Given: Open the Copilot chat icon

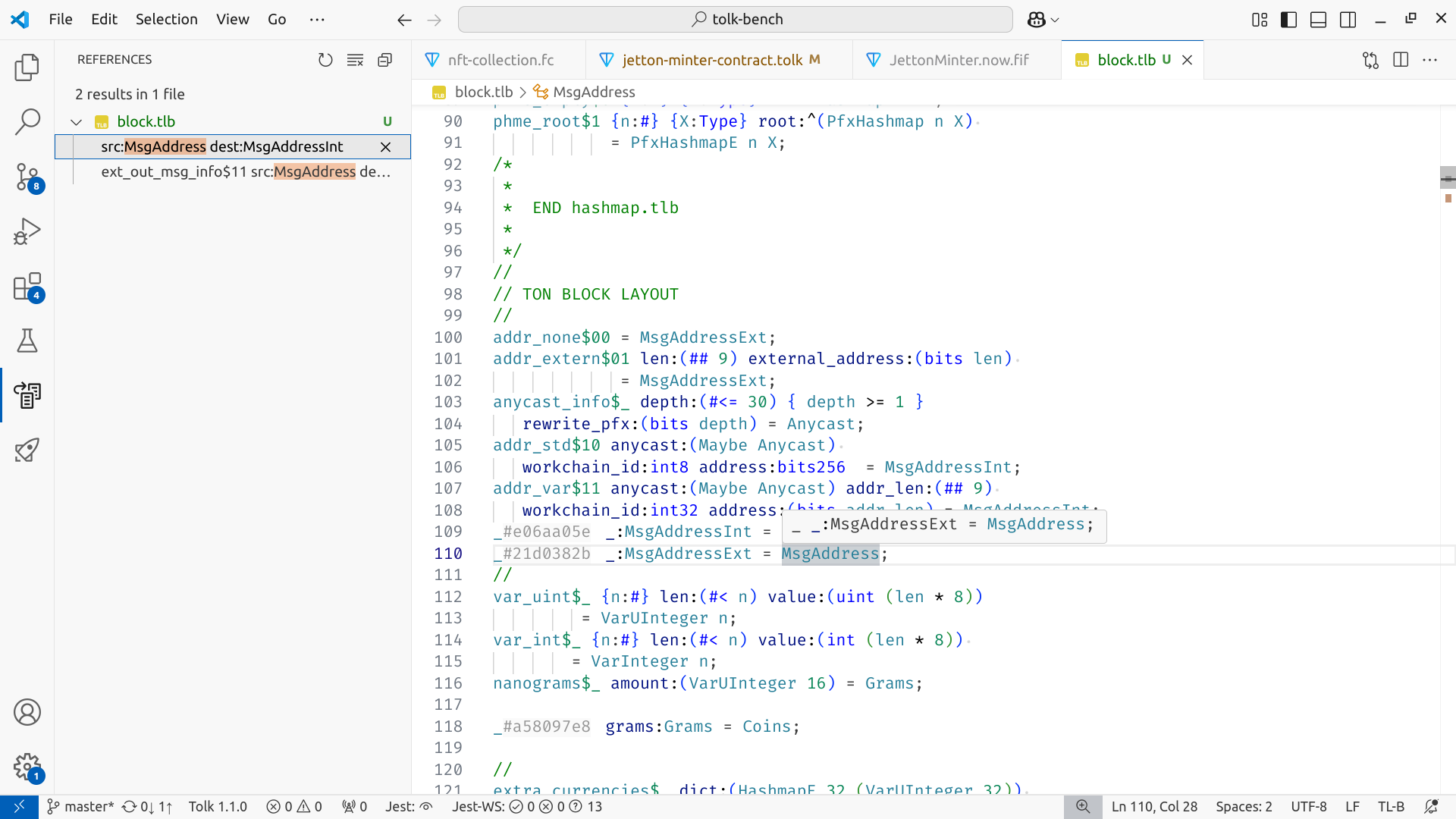Looking at the screenshot, I should point(1037,20).
